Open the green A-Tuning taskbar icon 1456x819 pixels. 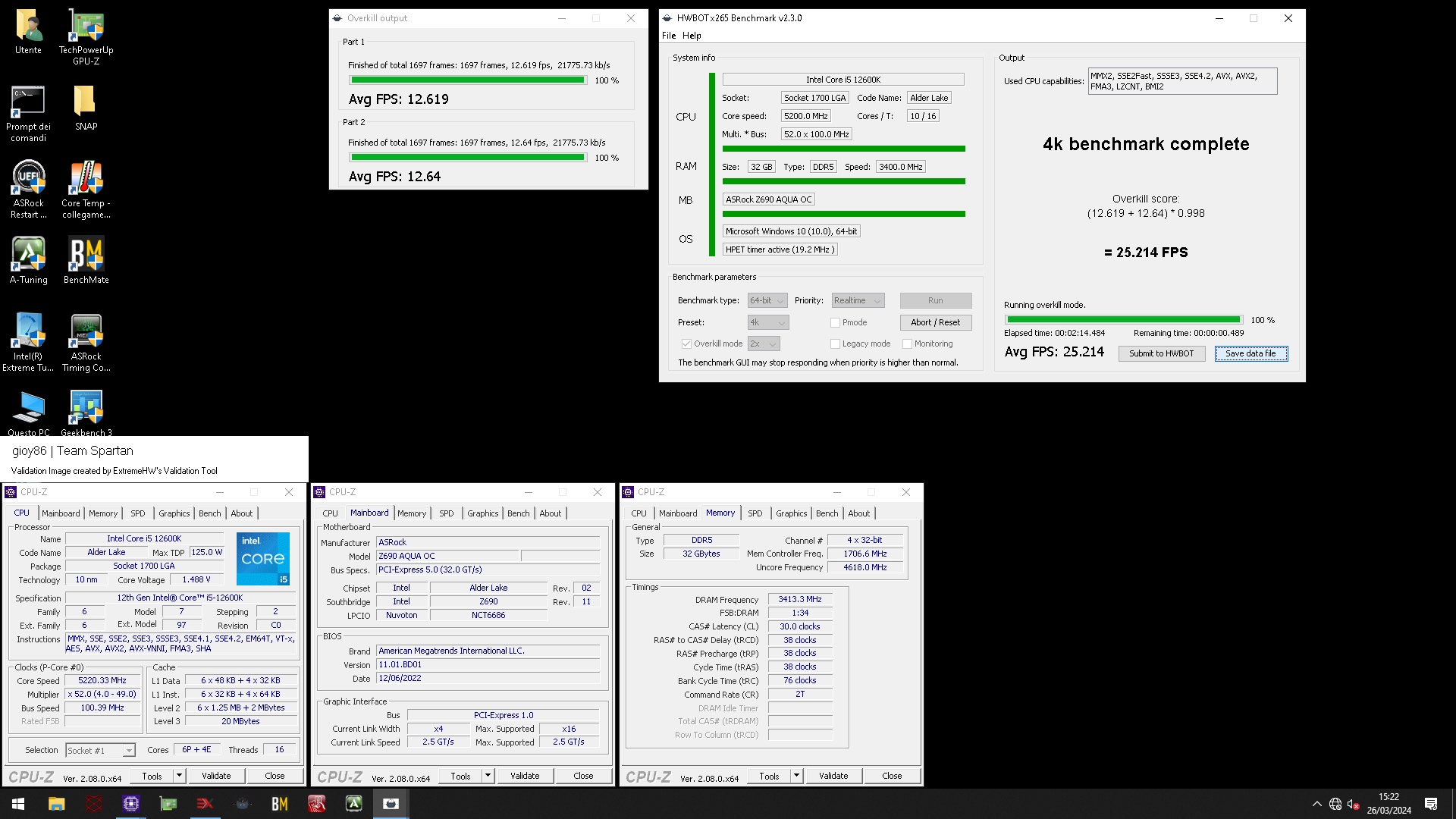click(353, 804)
